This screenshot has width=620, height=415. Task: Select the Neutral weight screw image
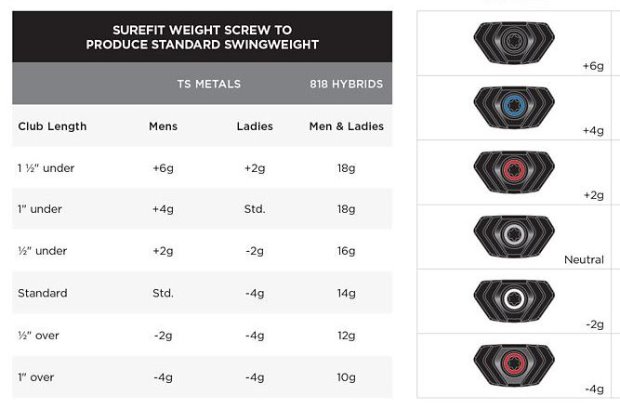tap(513, 236)
